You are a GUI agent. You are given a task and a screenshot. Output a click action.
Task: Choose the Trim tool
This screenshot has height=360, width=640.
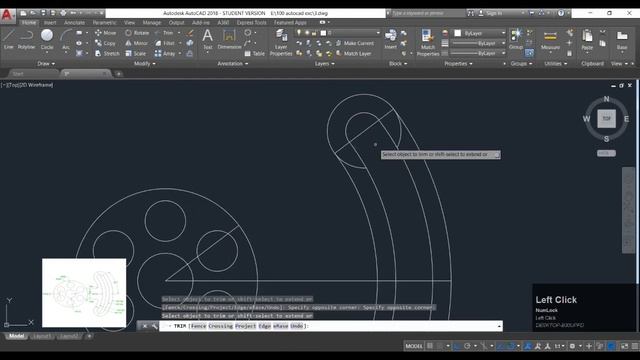click(164, 33)
